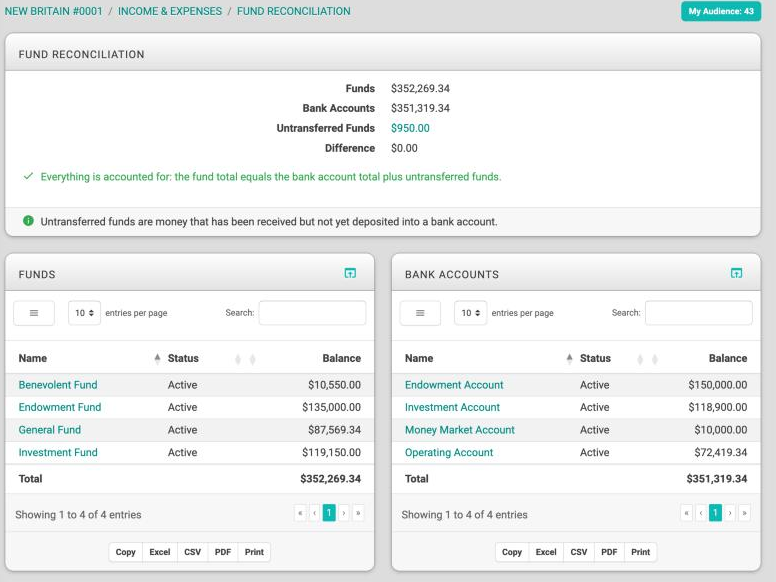Open the Benevolent Fund link
The height and width of the screenshot is (582, 776).
(x=58, y=385)
